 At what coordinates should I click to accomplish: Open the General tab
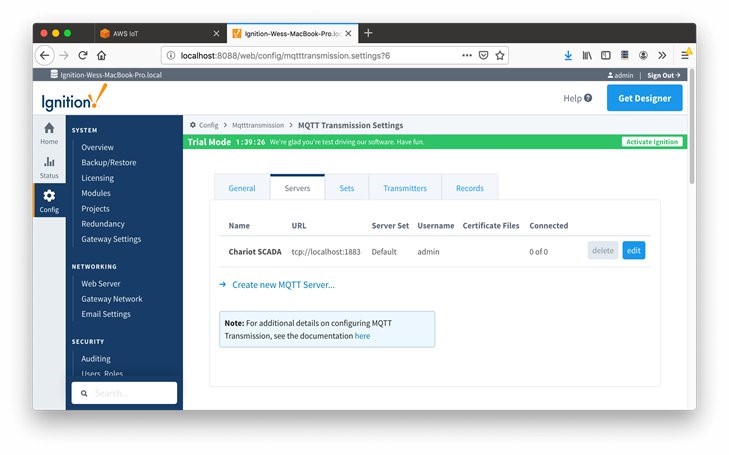pyautogui.click(x=242, y=188)
